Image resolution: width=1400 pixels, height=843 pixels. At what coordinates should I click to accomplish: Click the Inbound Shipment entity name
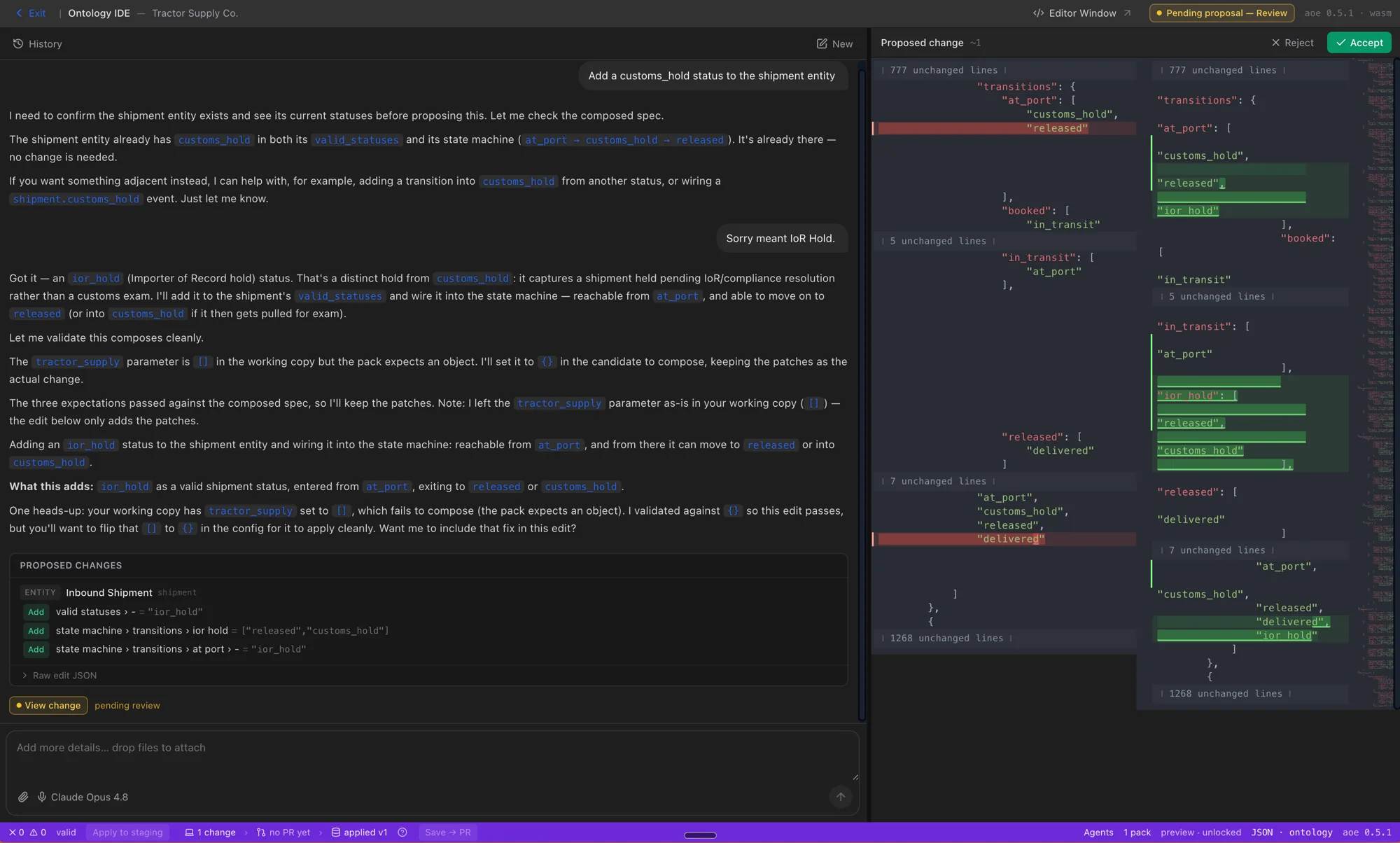[108, 592]
